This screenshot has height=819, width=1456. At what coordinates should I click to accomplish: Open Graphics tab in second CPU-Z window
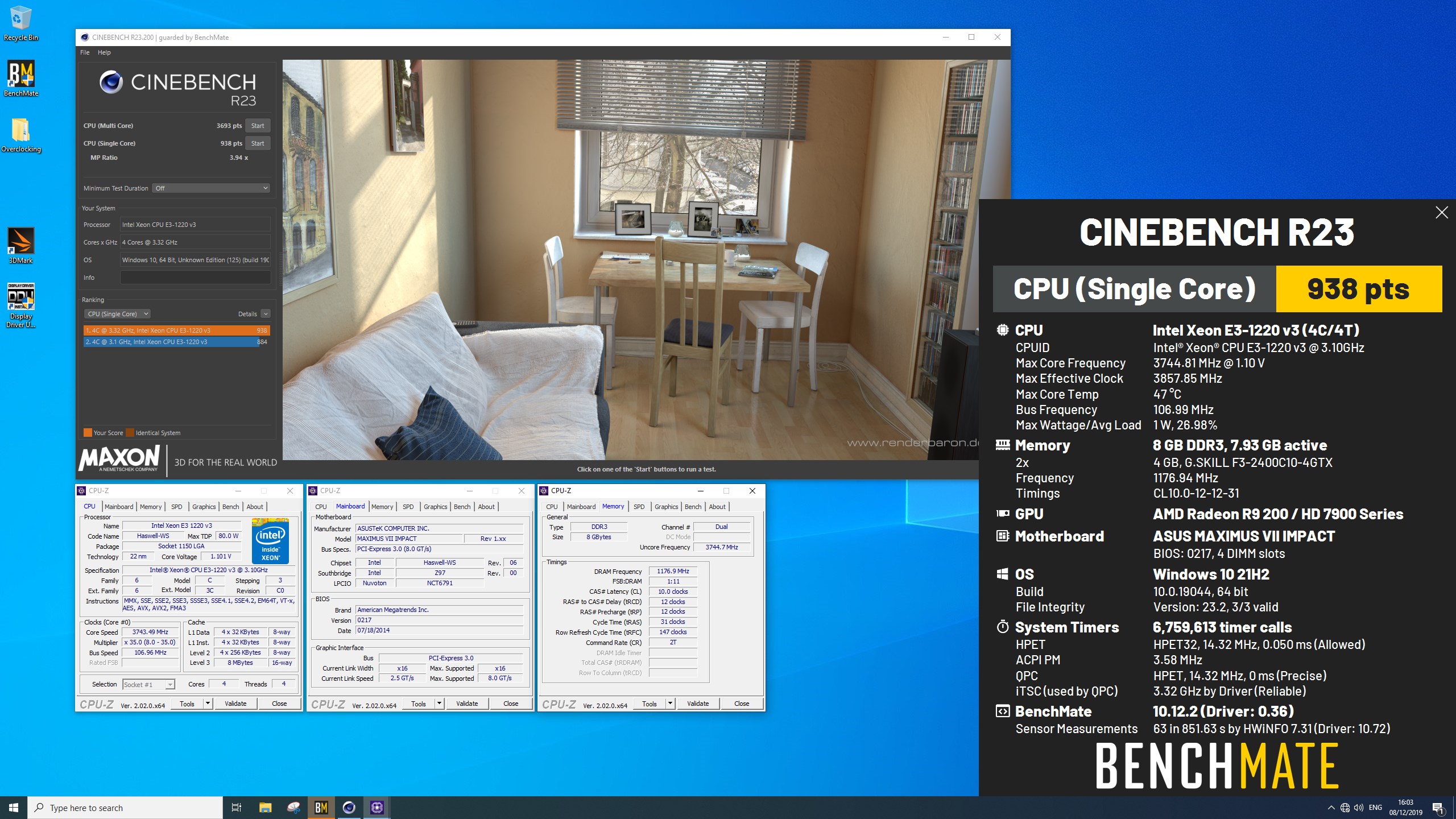pos(436,507)
